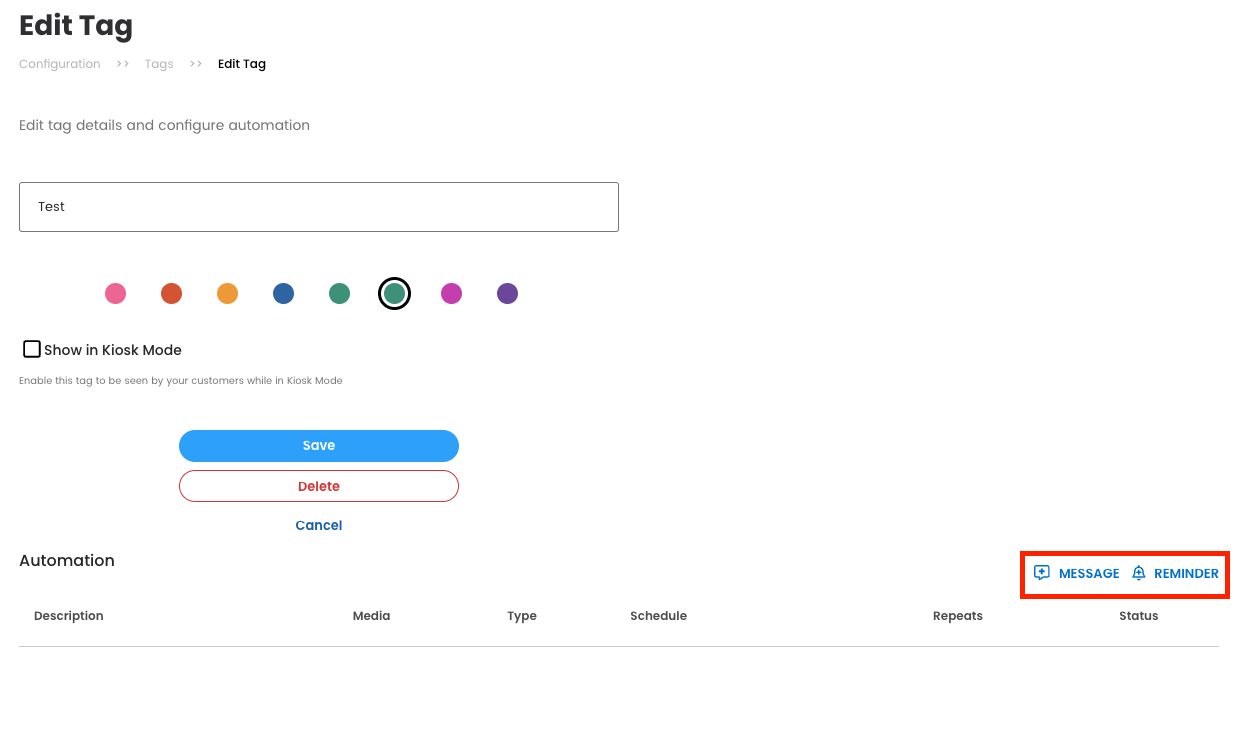
Task: Select the dark blue color swatch
Action: coord(284,294)
